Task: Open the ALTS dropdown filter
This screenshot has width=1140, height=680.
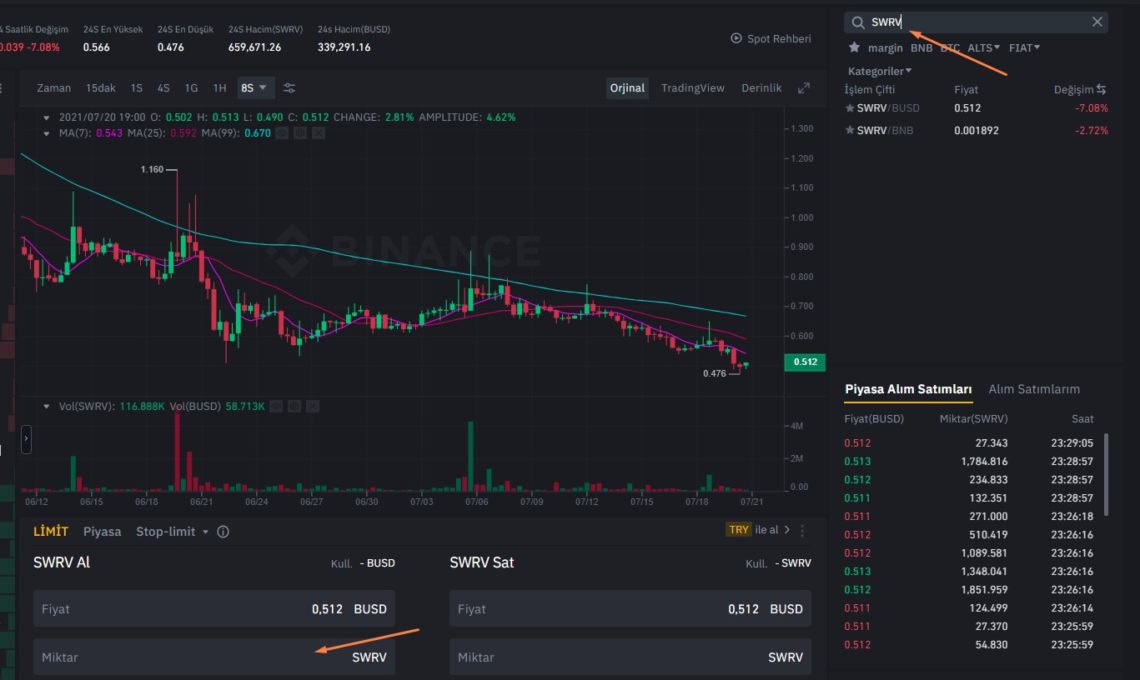Action: pyautogui.click(x=981, y=47)
